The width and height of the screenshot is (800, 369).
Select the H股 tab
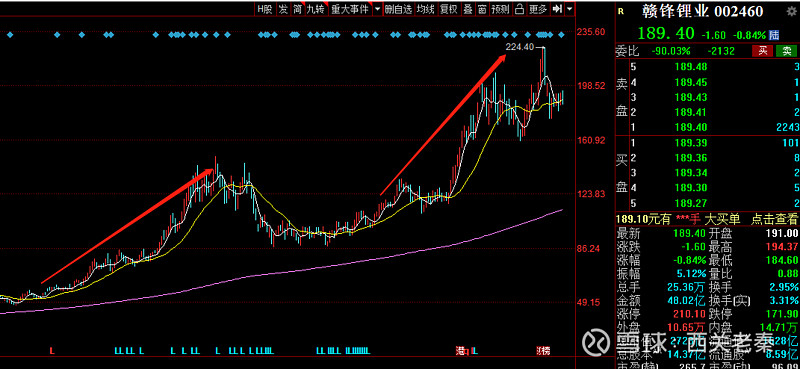pyautogui.click(x=264, y=9)
